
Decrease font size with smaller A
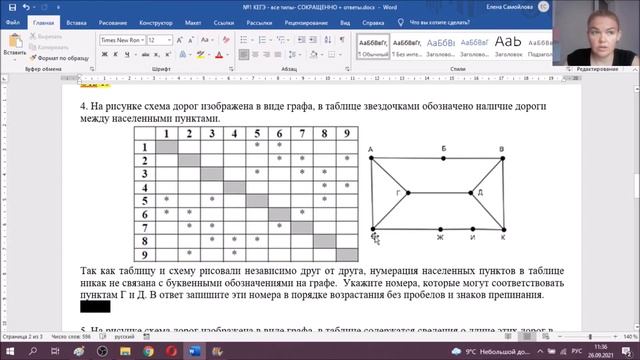[x=191, y=40]
